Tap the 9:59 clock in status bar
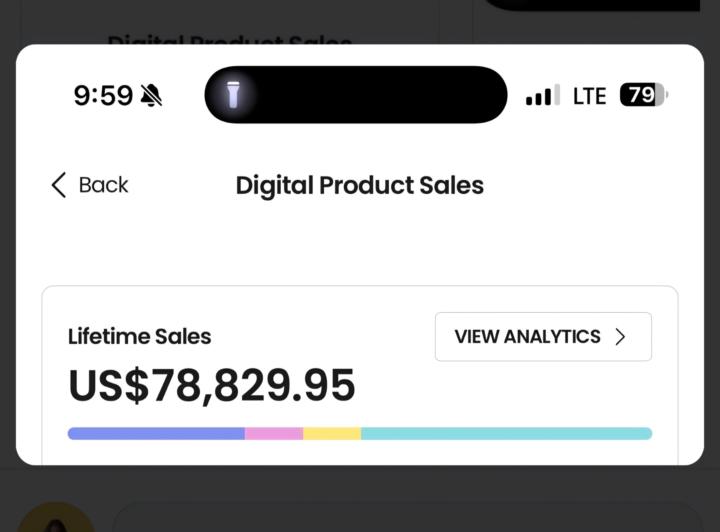Screen dimensions: 720x532 tap(103, 96)
